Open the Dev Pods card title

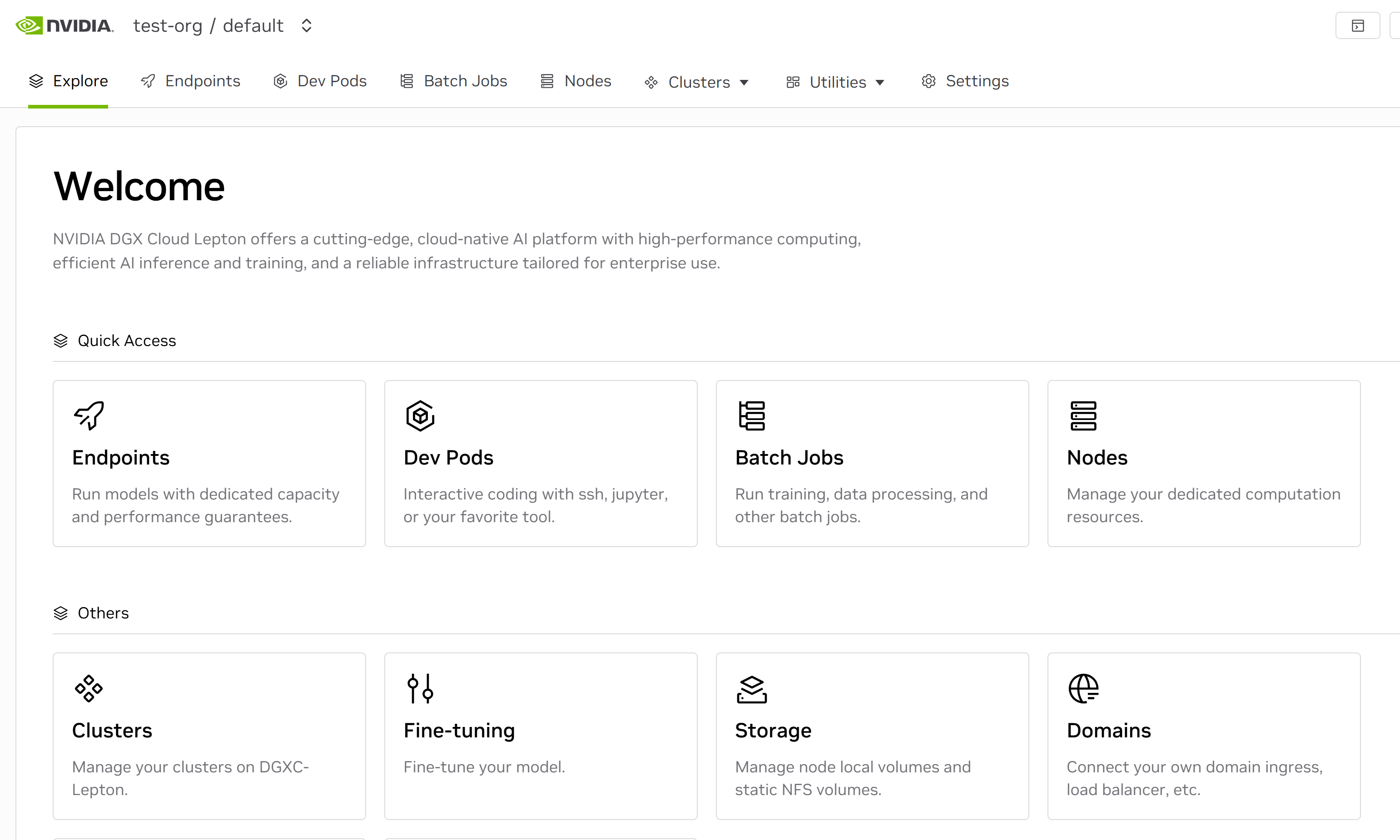point(448,457)
